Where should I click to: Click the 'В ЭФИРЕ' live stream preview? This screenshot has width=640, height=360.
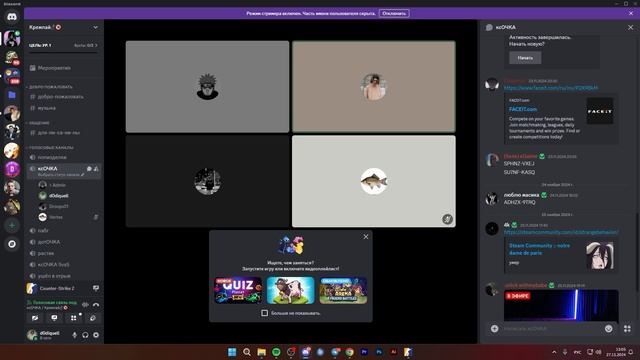[561, 305]
